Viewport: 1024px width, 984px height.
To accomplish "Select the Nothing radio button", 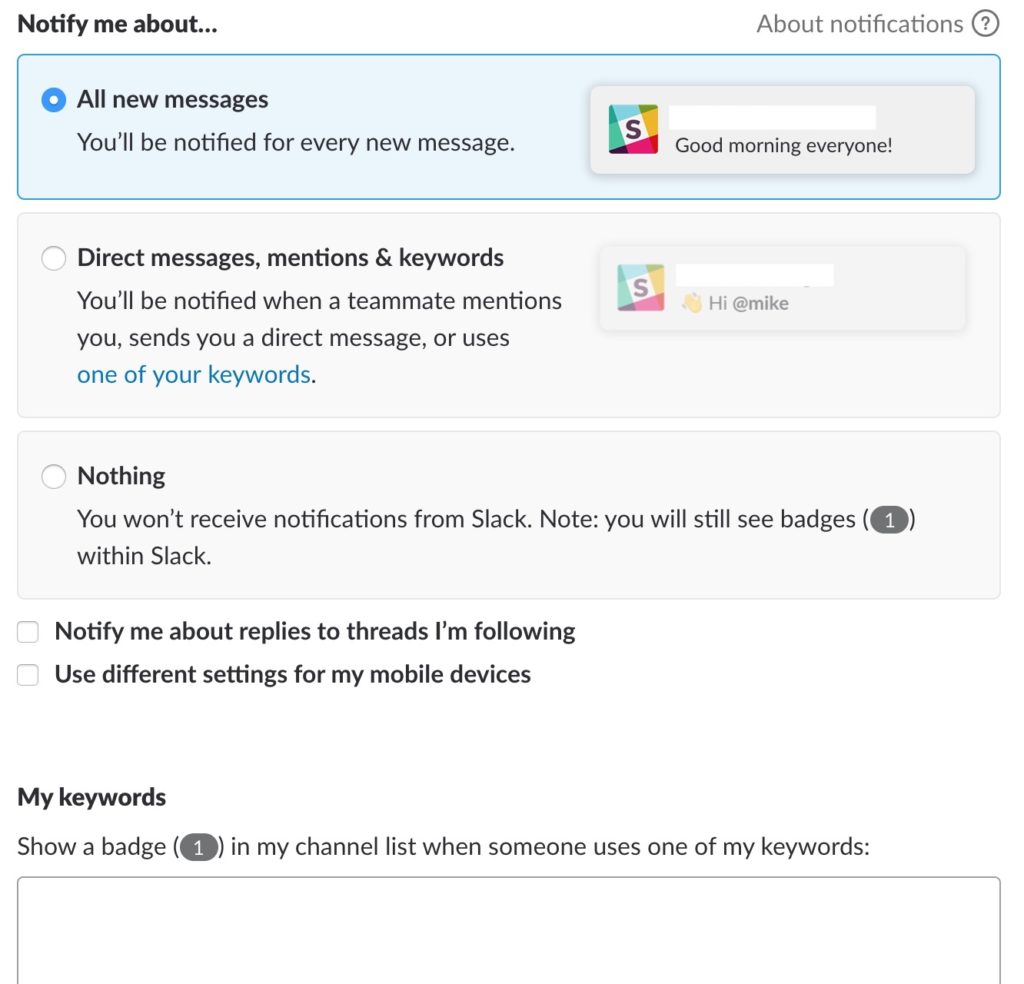I will click(x=53, y=476).
